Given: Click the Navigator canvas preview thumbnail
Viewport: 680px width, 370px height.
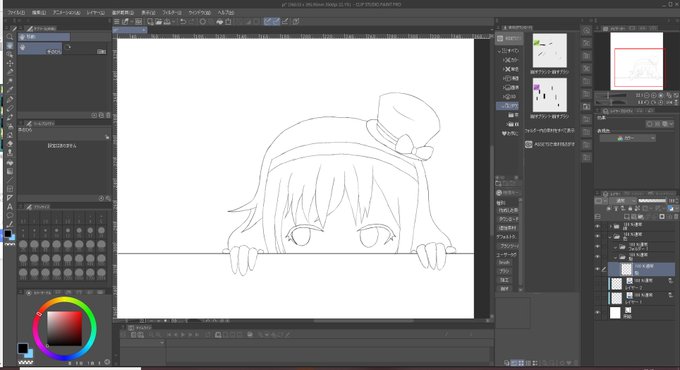Looking at the screenshot, I should click(x=636, y=61).
